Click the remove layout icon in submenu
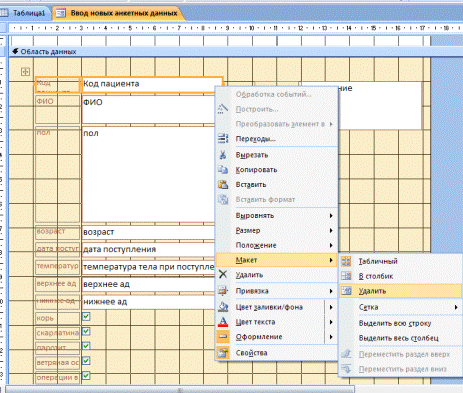463x393 pixels. [346, 291]
